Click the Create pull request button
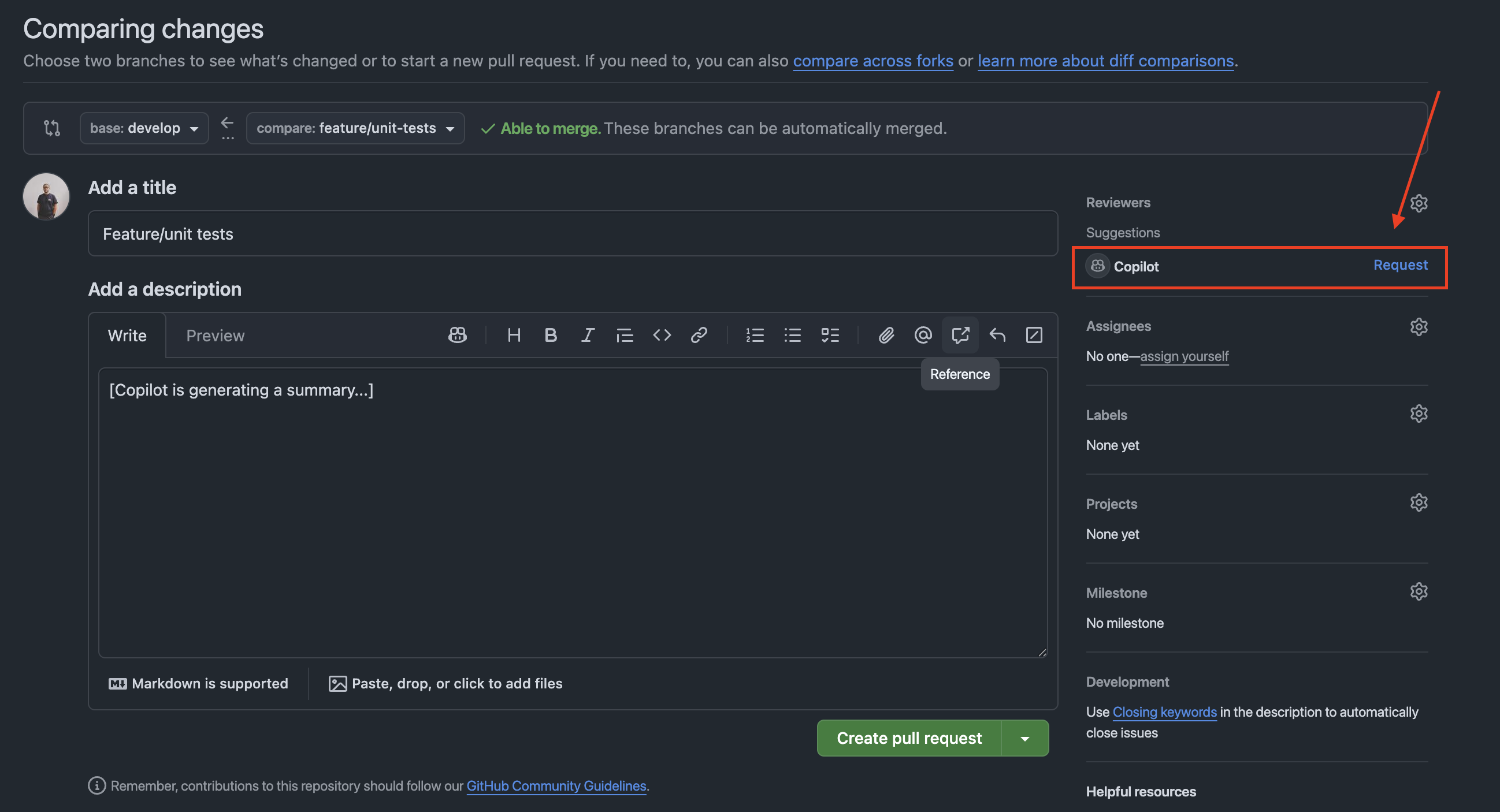 pyautogui.click(x=908, y=738)
